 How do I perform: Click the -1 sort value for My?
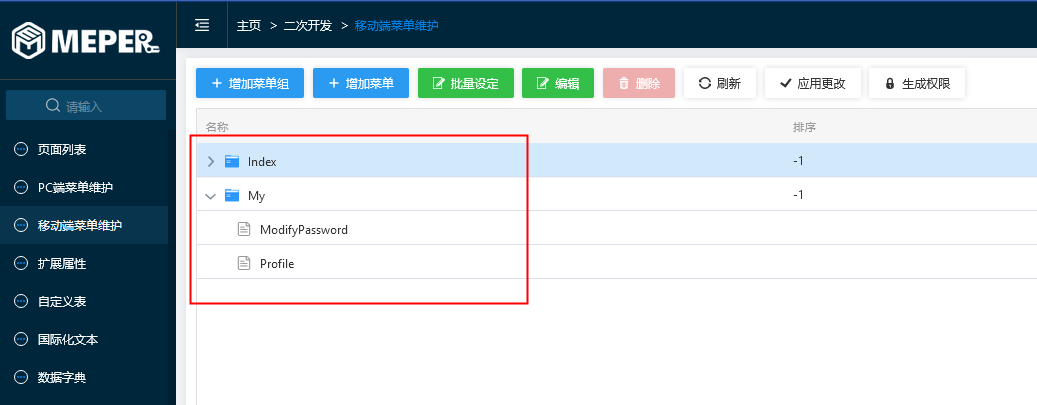click(x=798, y=195)
